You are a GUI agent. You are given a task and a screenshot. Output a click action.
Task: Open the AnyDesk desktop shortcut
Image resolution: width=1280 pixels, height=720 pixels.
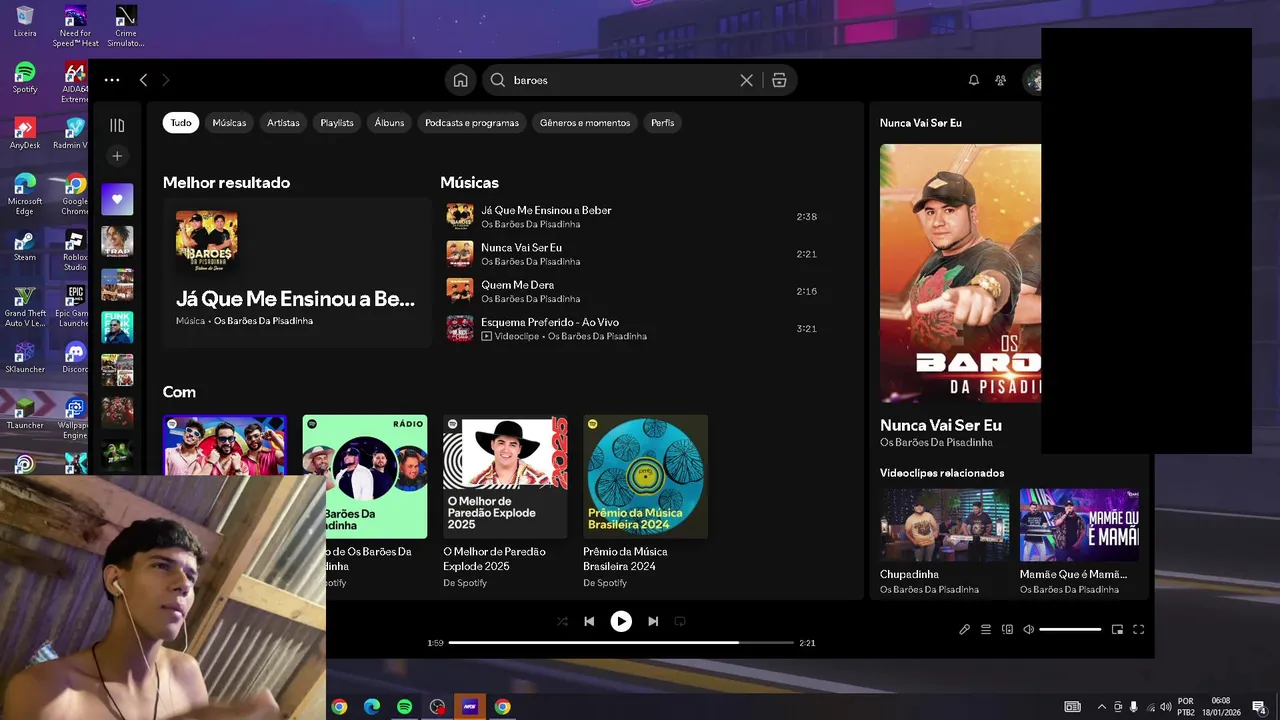click(25, 134)
